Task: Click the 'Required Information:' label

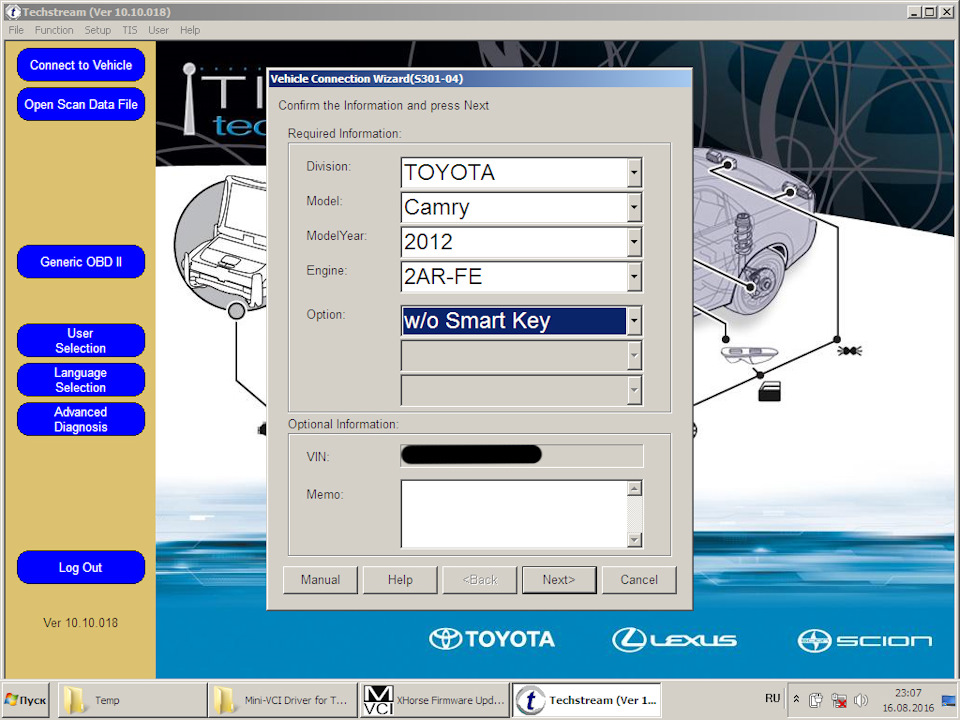Action: [x=345, y=133]
